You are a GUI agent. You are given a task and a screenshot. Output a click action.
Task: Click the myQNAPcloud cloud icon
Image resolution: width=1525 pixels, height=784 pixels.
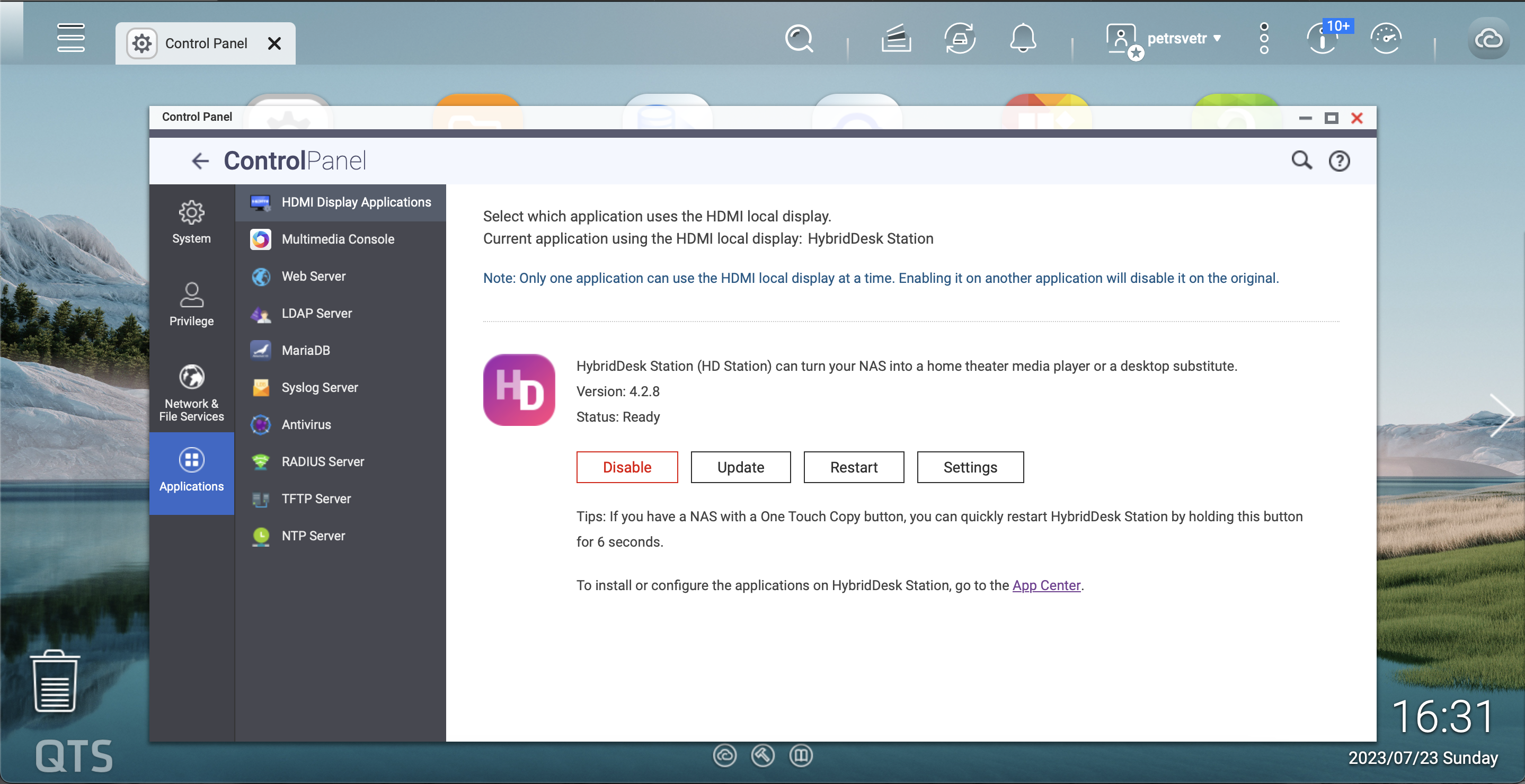click(1488, 39)
